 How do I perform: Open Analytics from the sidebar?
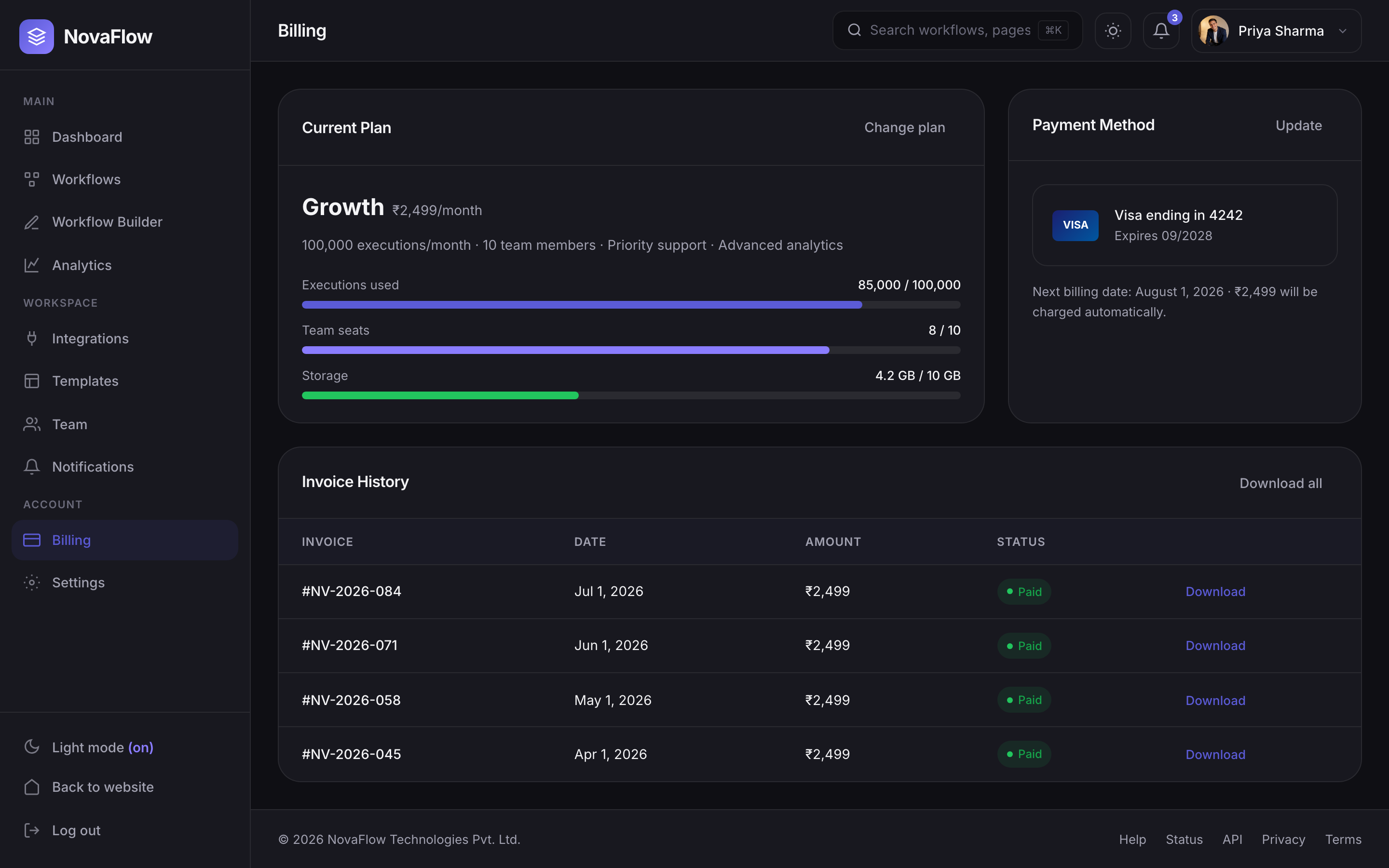(x=124, y=265)
